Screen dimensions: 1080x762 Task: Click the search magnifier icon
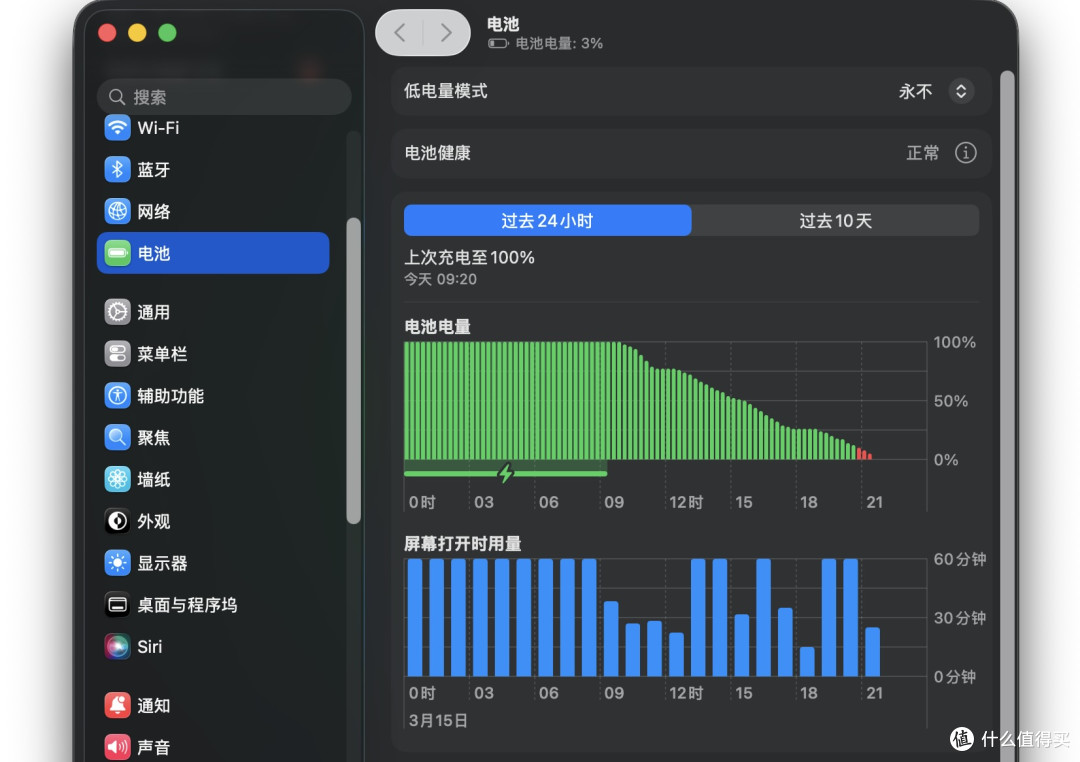coord(117,97)
